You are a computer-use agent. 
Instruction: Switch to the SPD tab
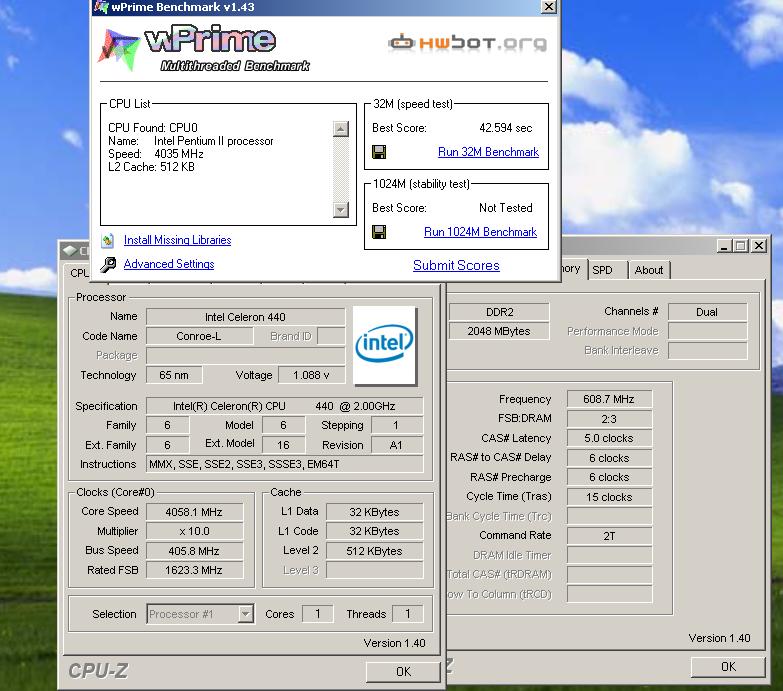click(607, 270)
